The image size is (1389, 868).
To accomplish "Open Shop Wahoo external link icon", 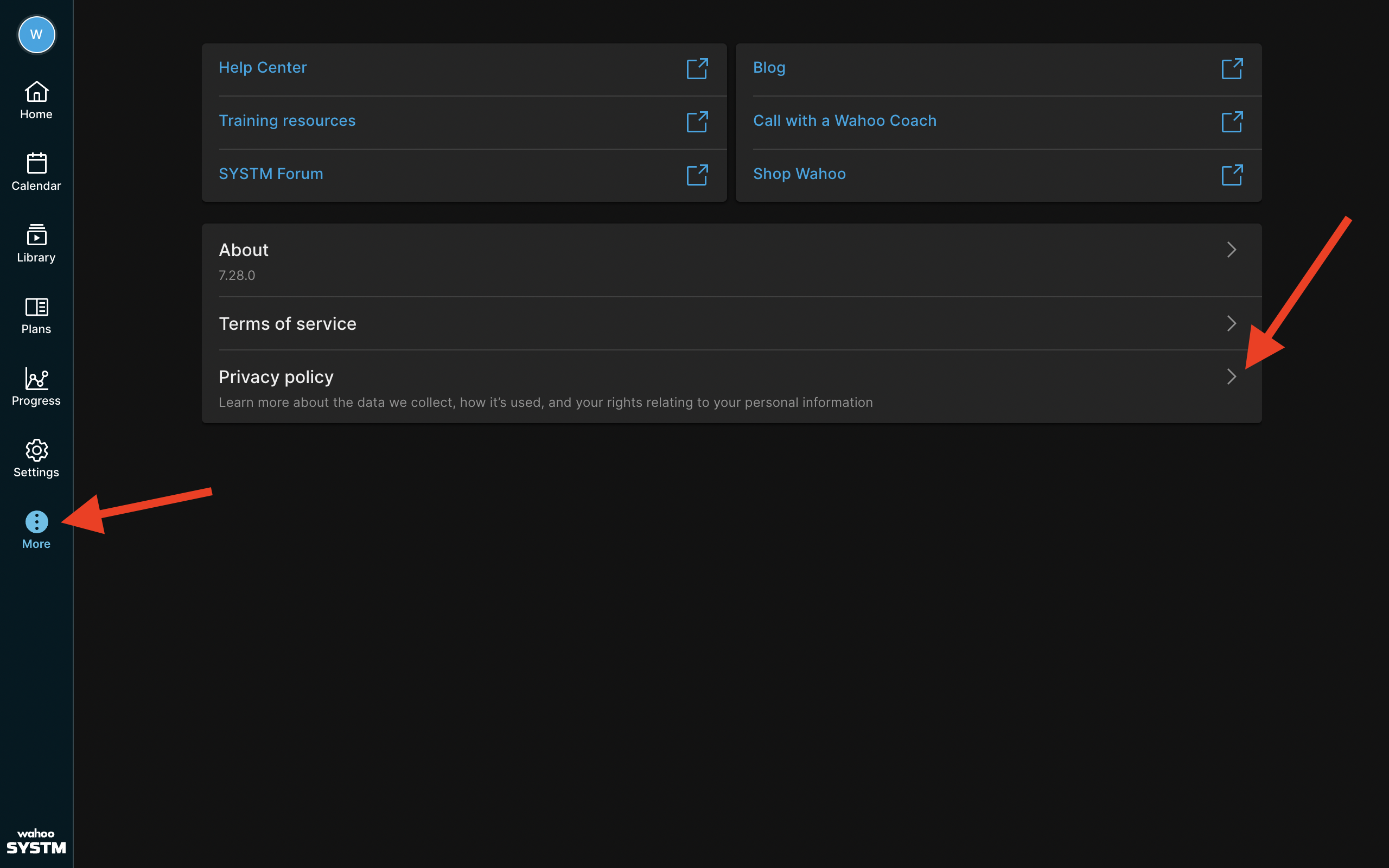I will [1232, 175].
